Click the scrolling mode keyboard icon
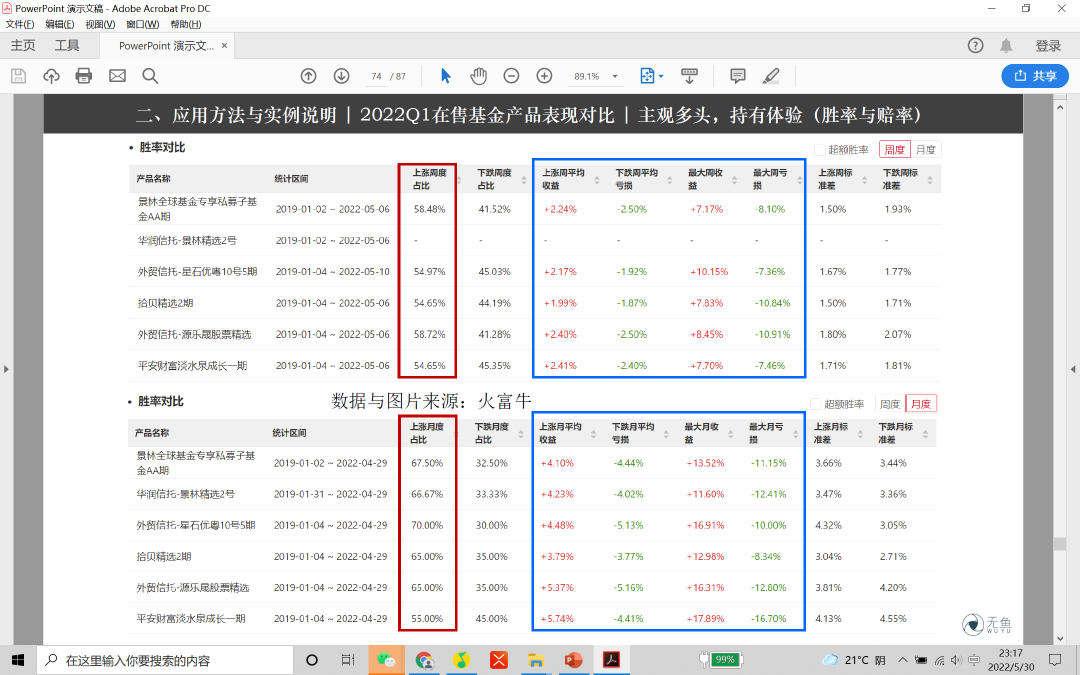Image resolution: width=1080 pixels, height=675 pixels. (689, 76)
